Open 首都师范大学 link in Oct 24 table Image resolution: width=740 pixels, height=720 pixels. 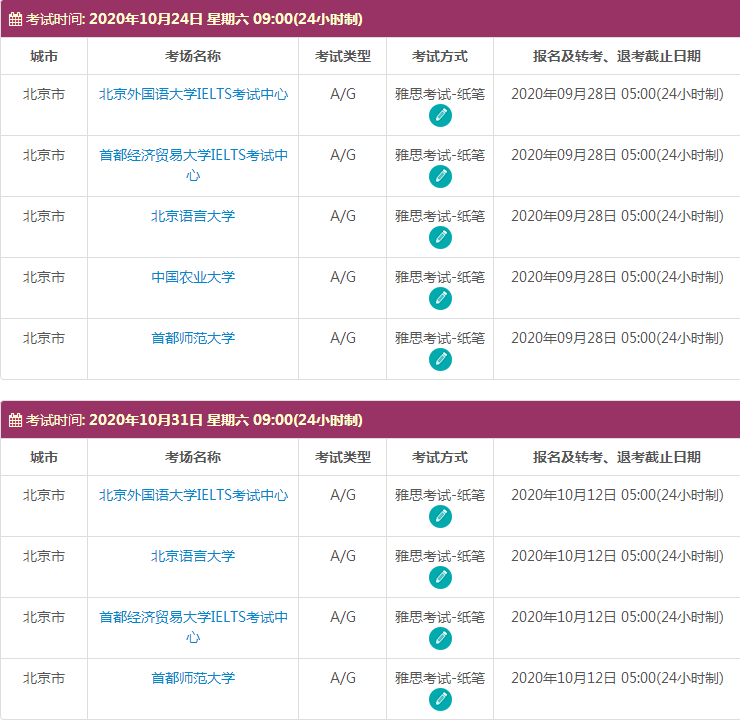tap(193, 338)
